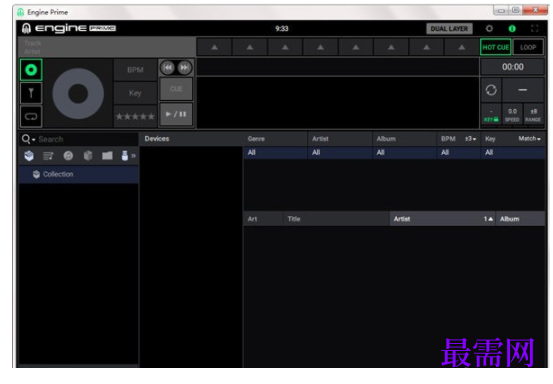This screenshot has height=384, width=553.
Task: Click the Devices panel header
Action: click(192, 139)
